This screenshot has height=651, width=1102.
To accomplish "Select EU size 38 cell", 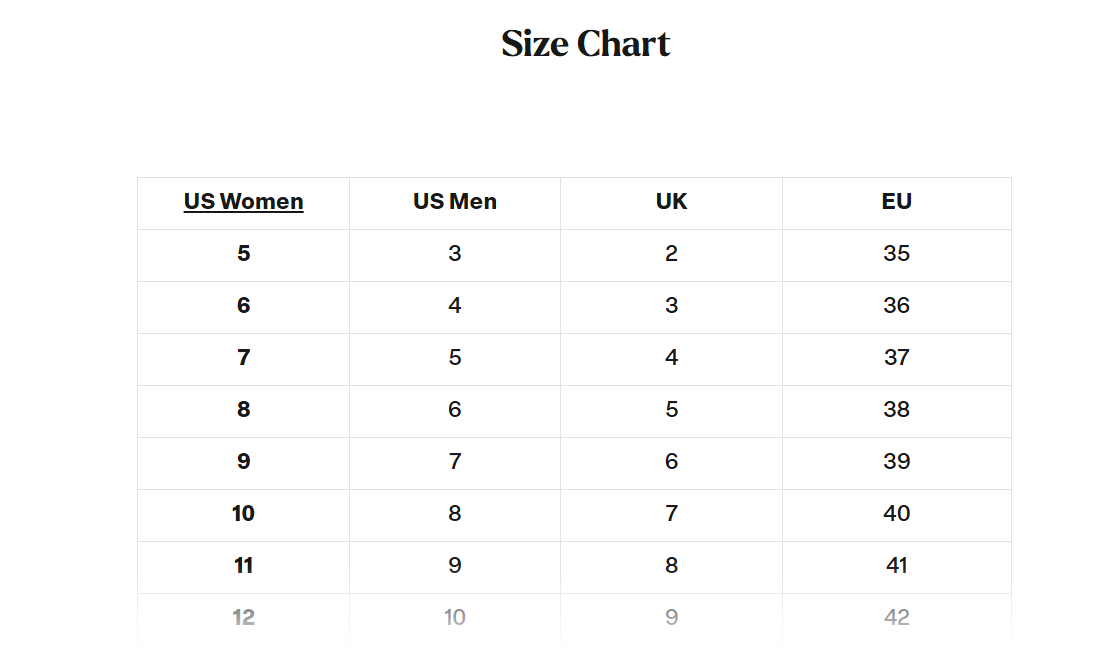I will point(896,410).
